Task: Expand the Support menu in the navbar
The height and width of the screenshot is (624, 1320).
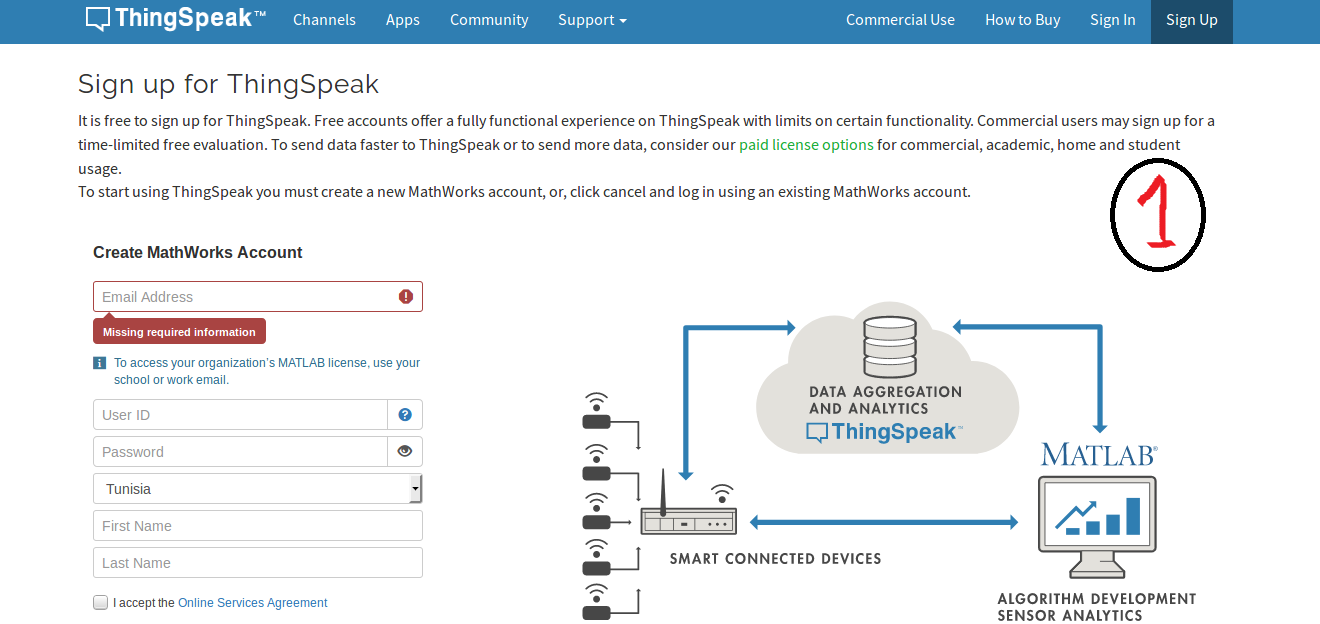Action: tap(592, 20)
